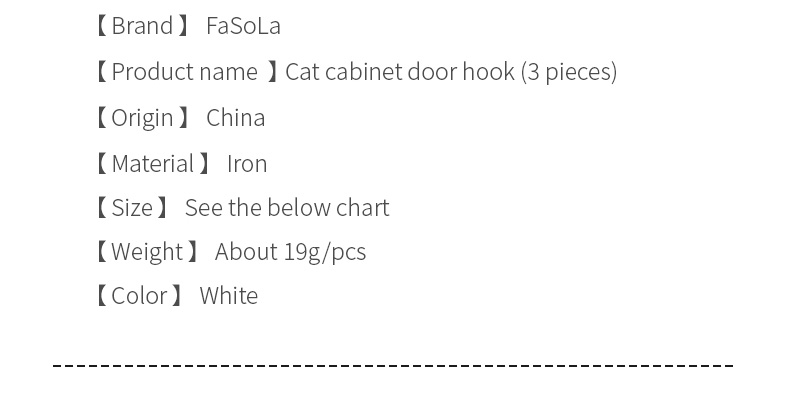Click the Size label
Screen dimensions: 790x408
(x=132, y=208)
